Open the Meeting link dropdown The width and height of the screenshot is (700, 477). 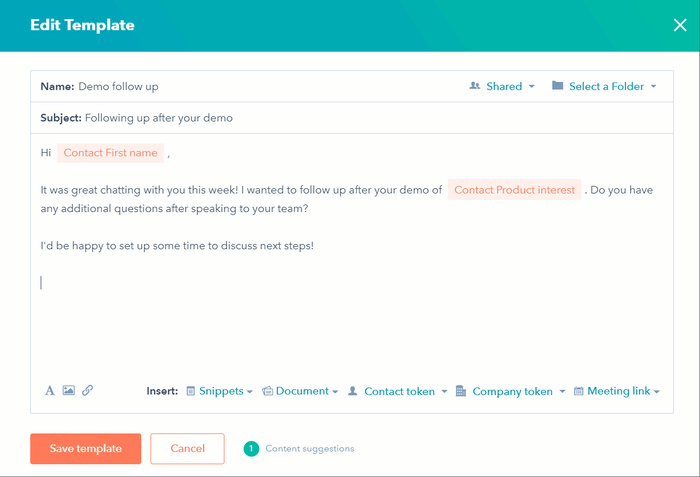tap(618, 392)
